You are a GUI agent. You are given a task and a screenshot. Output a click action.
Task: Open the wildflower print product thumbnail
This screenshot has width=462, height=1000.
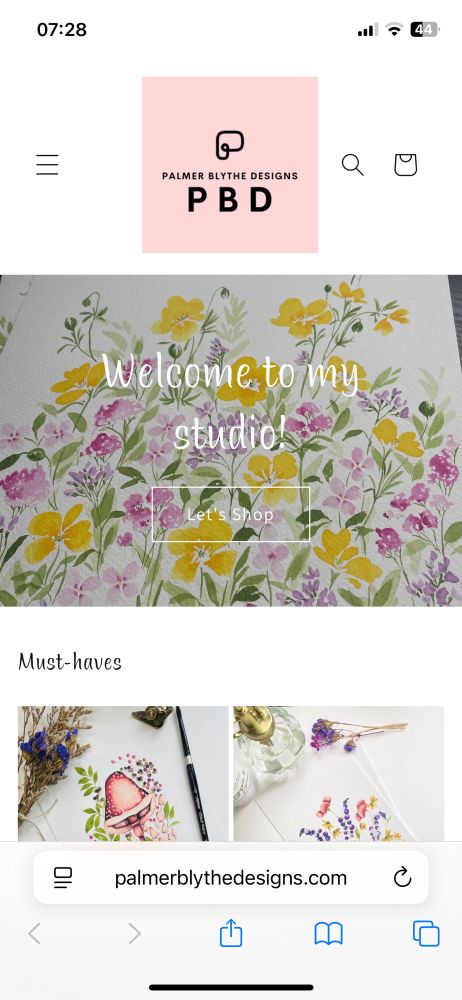339,773
